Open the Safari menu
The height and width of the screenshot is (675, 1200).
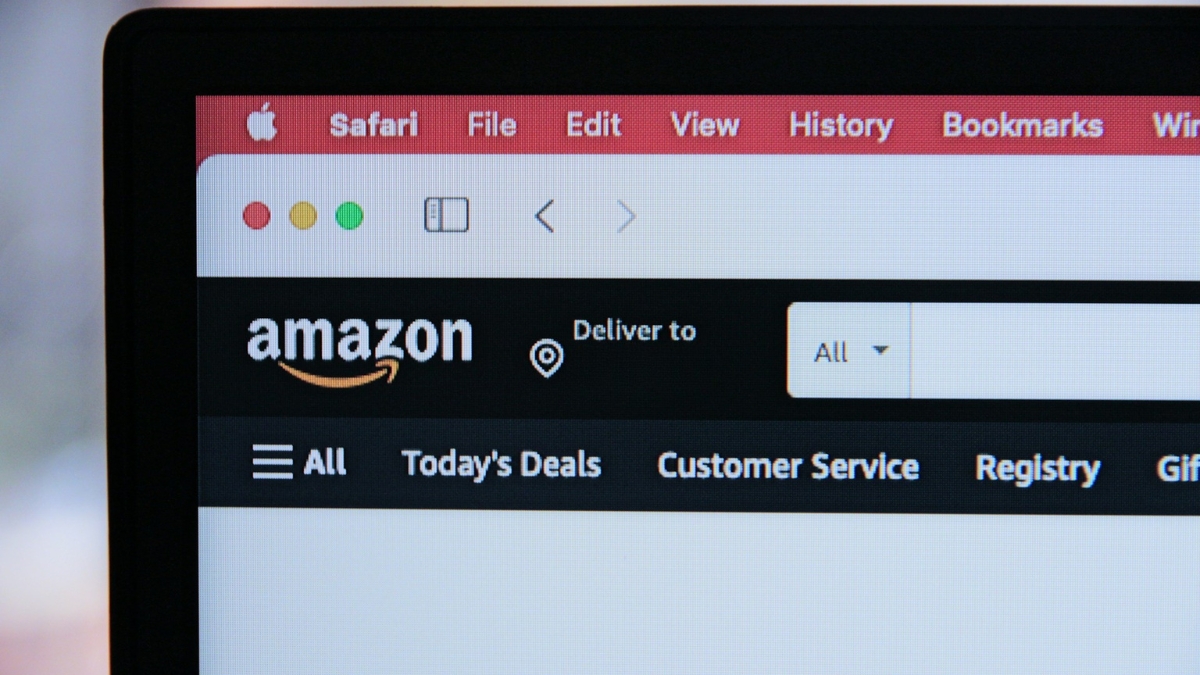click(x=374, y=125)
